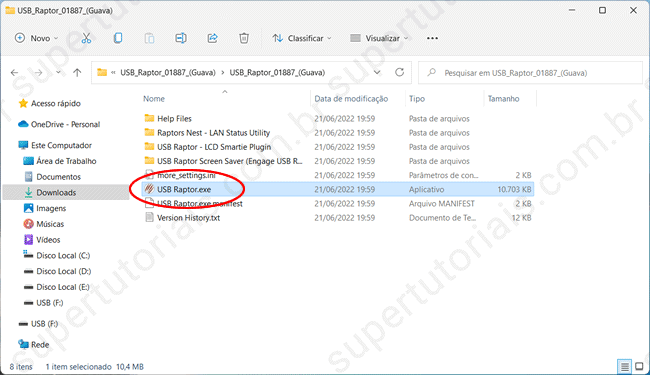Select the standalone USB (F:) entry above Rede
The image size is (650, 375).
(44, 324)
